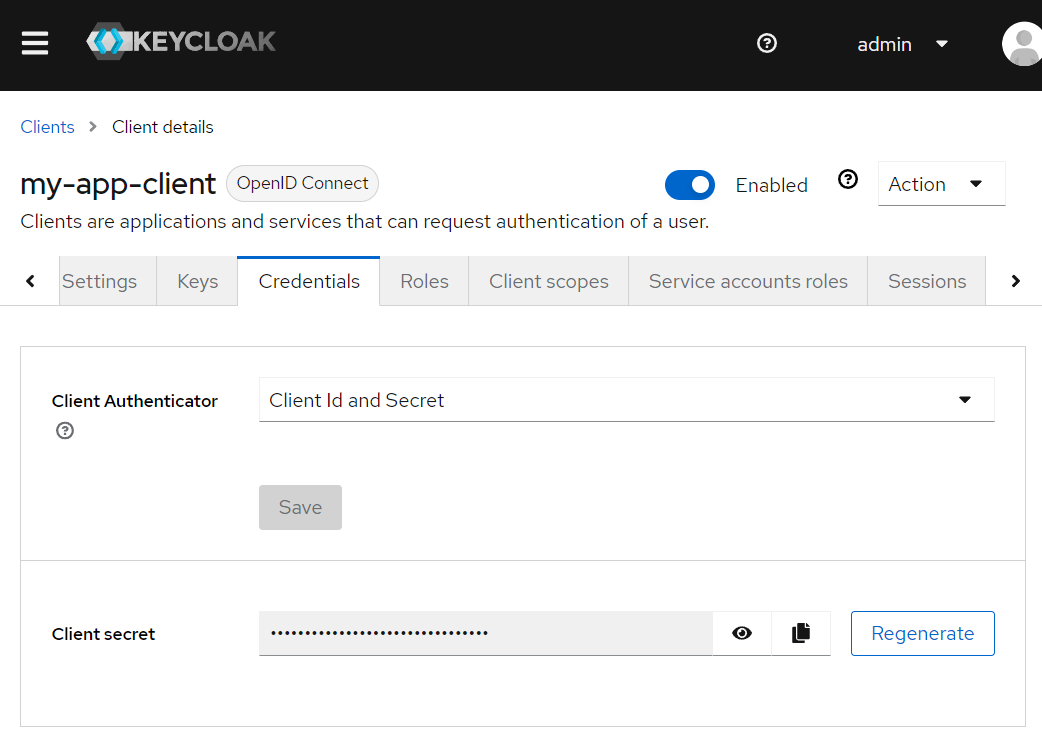Switch to the Roles tab
This screenshot has height=742, width=1042.
click(423, 281)
